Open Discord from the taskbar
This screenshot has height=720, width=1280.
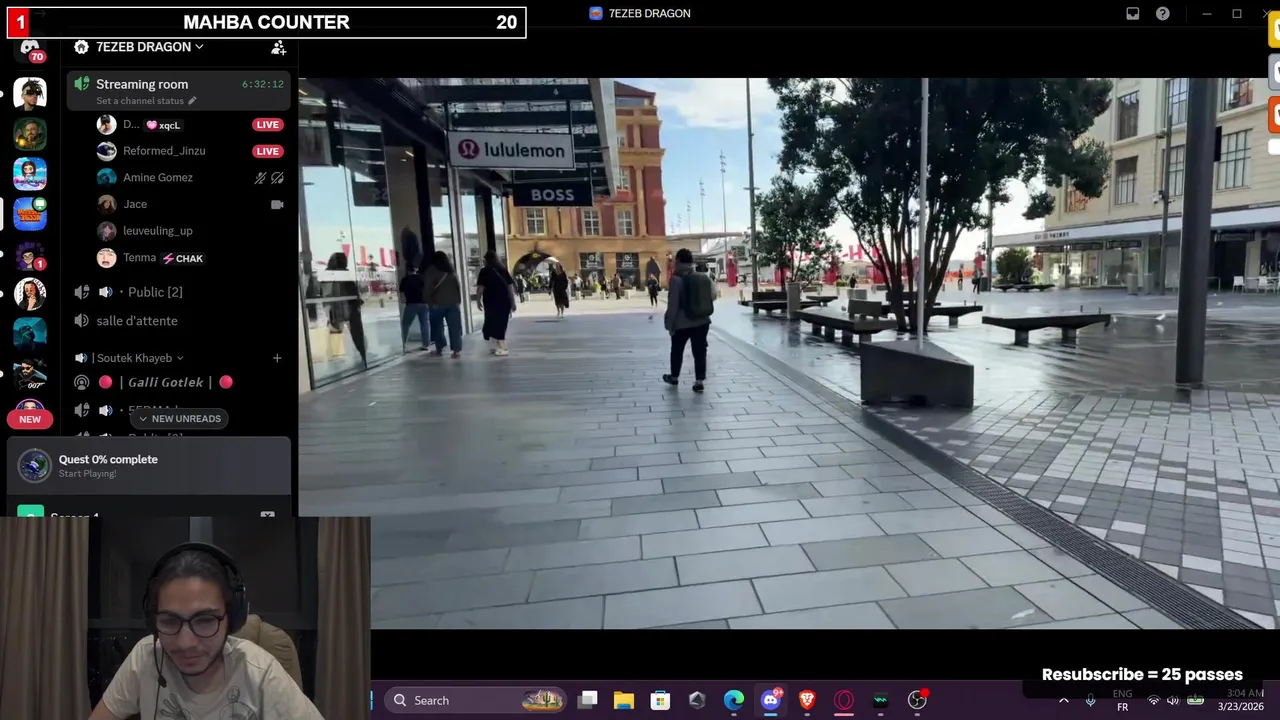(x=770, y=700)
